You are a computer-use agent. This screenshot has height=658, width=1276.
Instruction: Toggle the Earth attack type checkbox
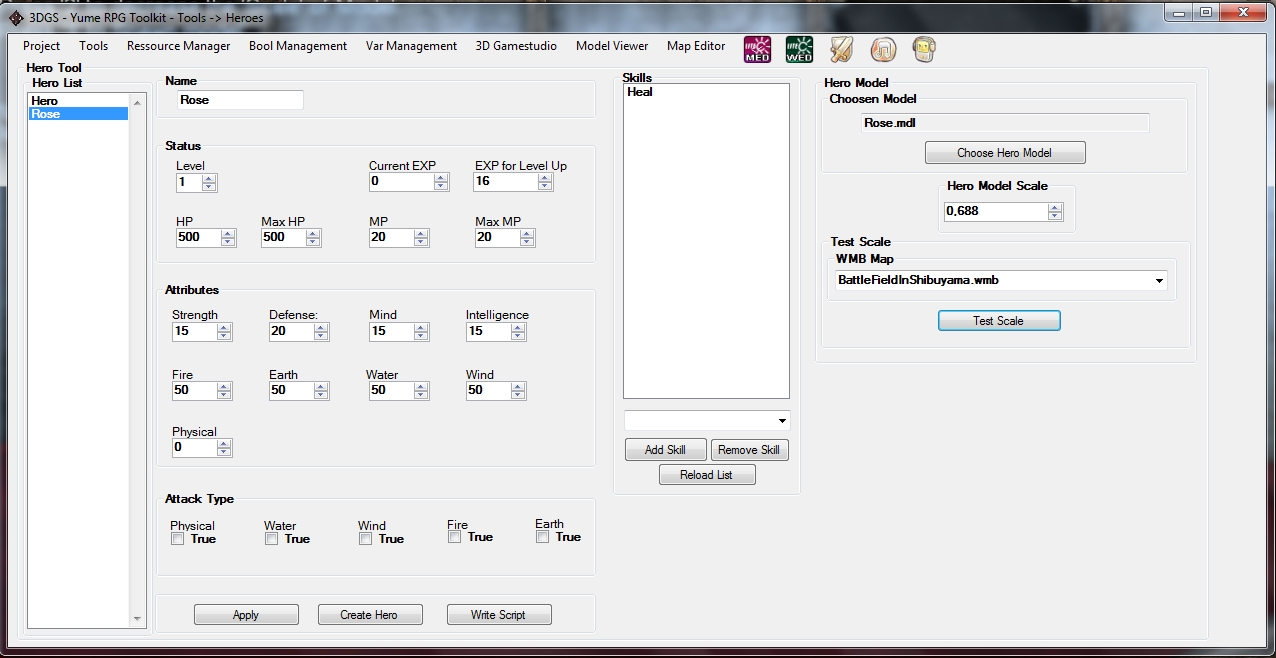click(542, 537)
